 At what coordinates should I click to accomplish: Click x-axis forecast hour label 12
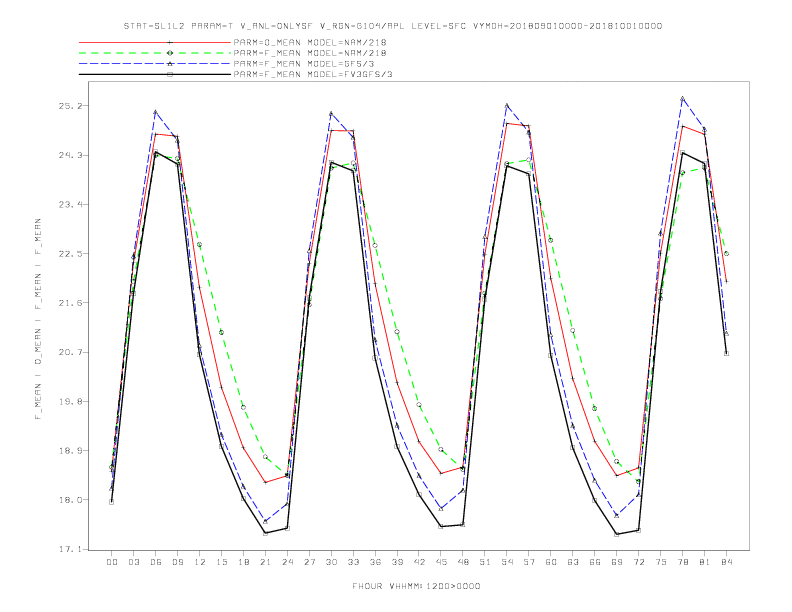(x=200, y=562)
